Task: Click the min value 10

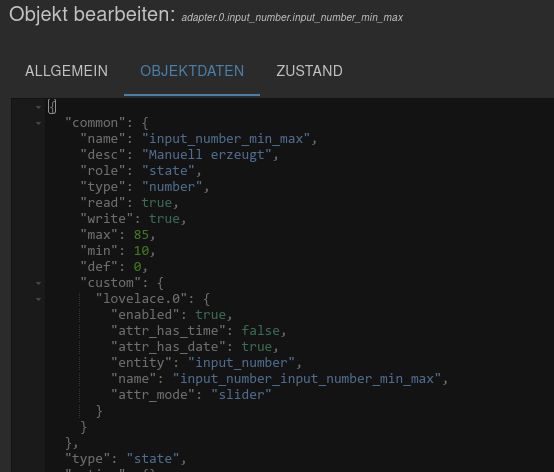Action: [x=141, y=250]
